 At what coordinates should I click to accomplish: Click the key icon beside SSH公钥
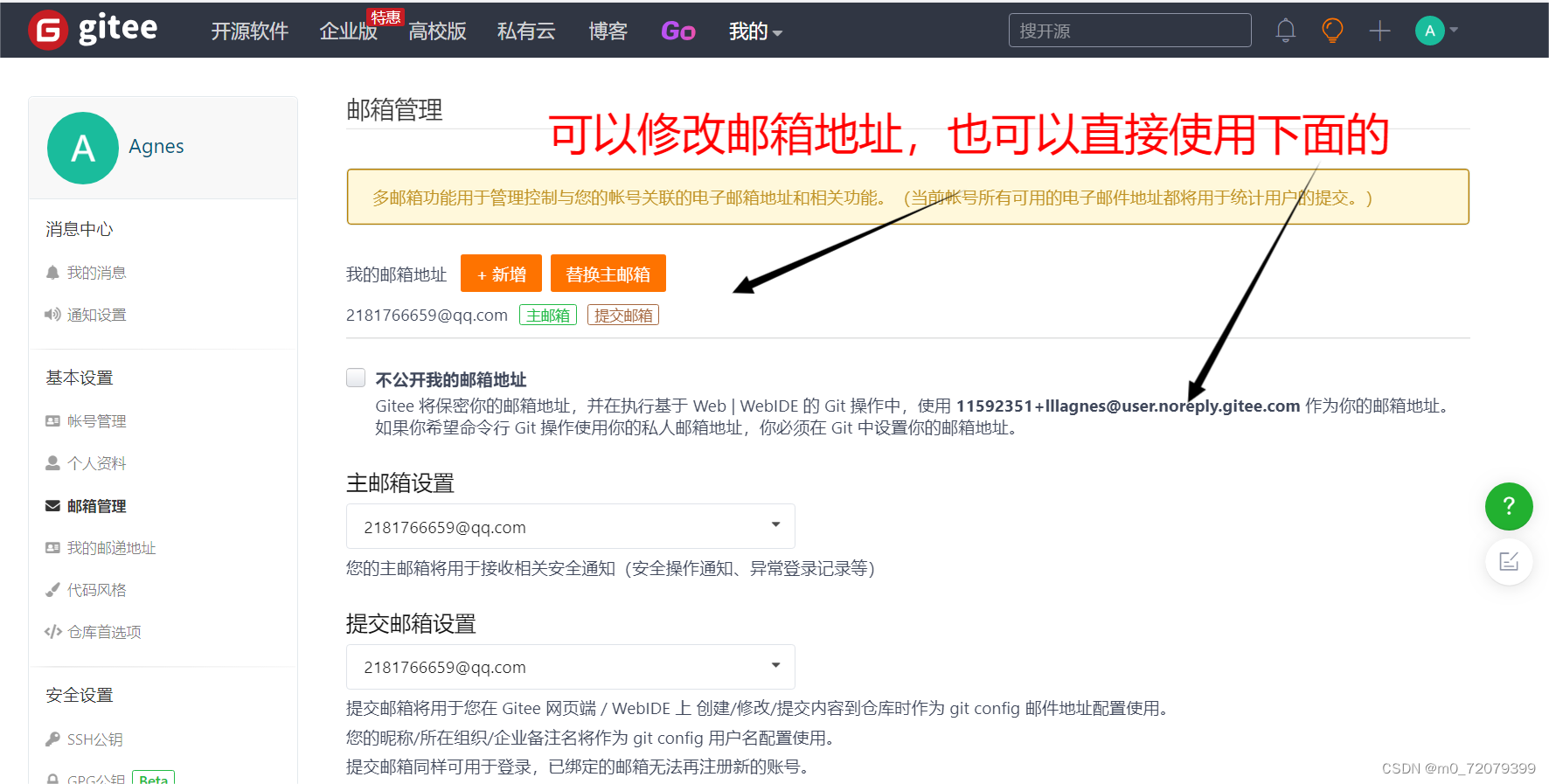pyautogui.click(x=52, y=739)
